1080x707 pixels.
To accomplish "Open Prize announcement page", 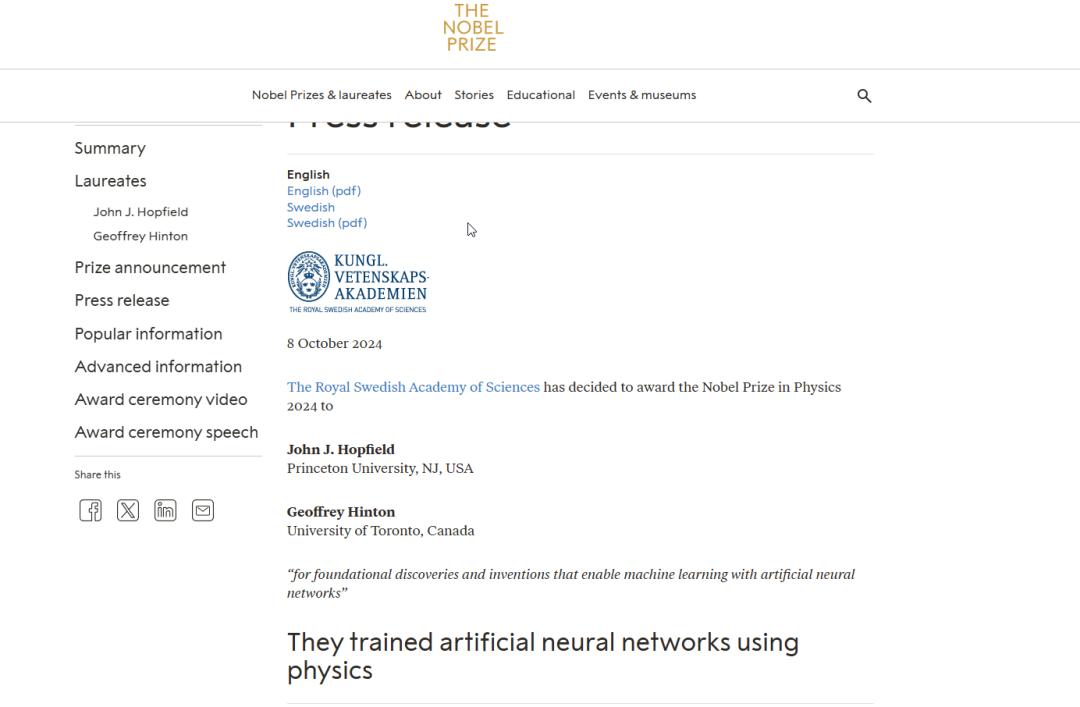I will click(x=150, y=267).
